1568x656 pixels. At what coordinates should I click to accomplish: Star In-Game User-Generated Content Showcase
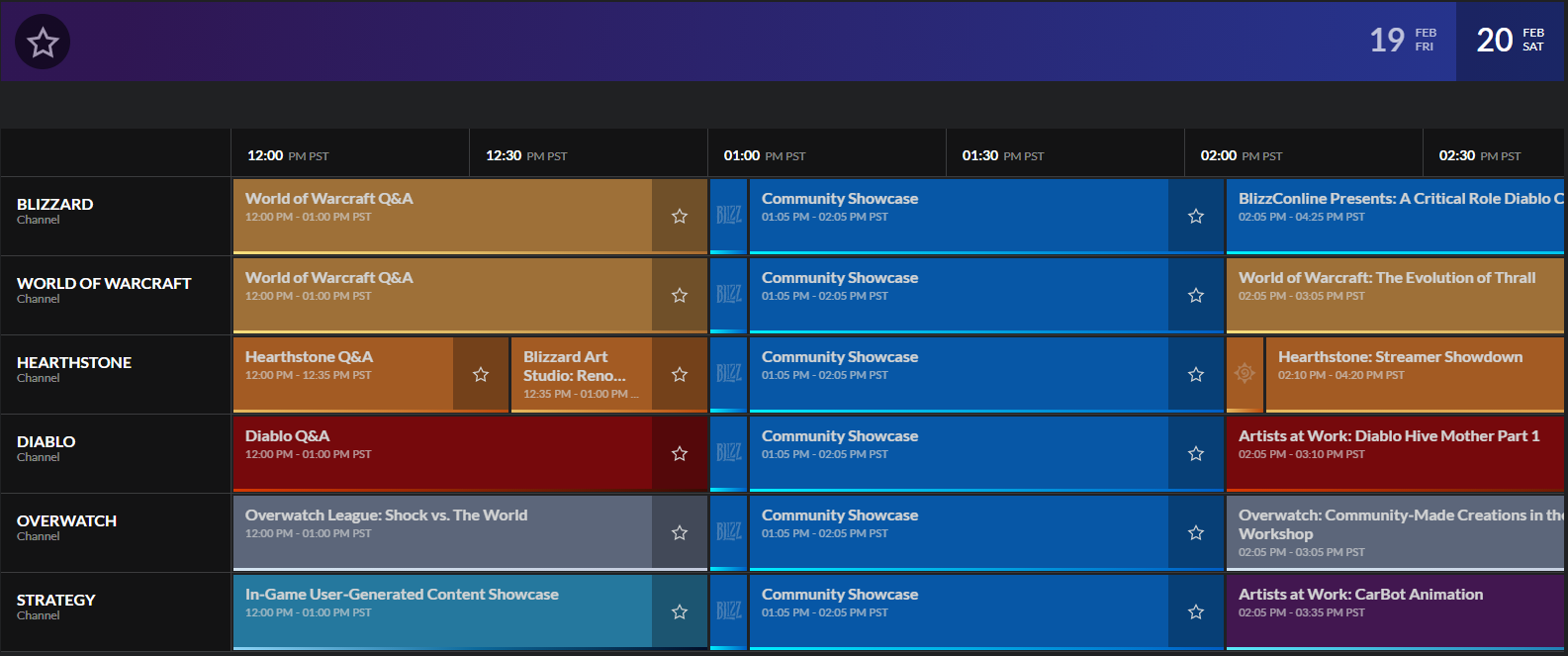tap(680, 611)
